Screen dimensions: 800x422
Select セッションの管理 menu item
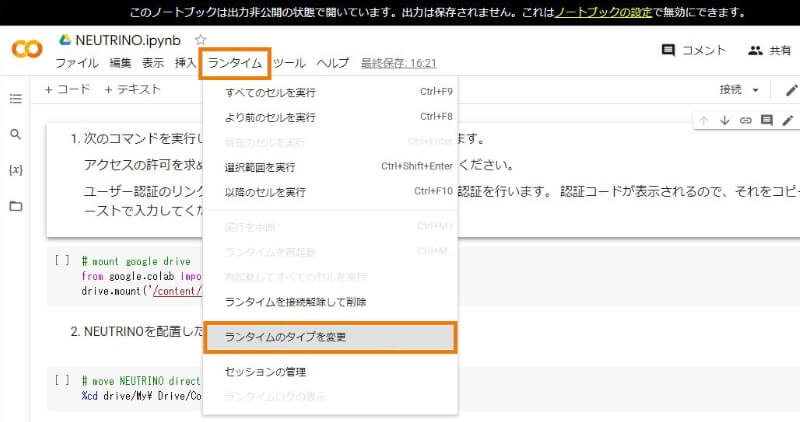coord(330,372)
